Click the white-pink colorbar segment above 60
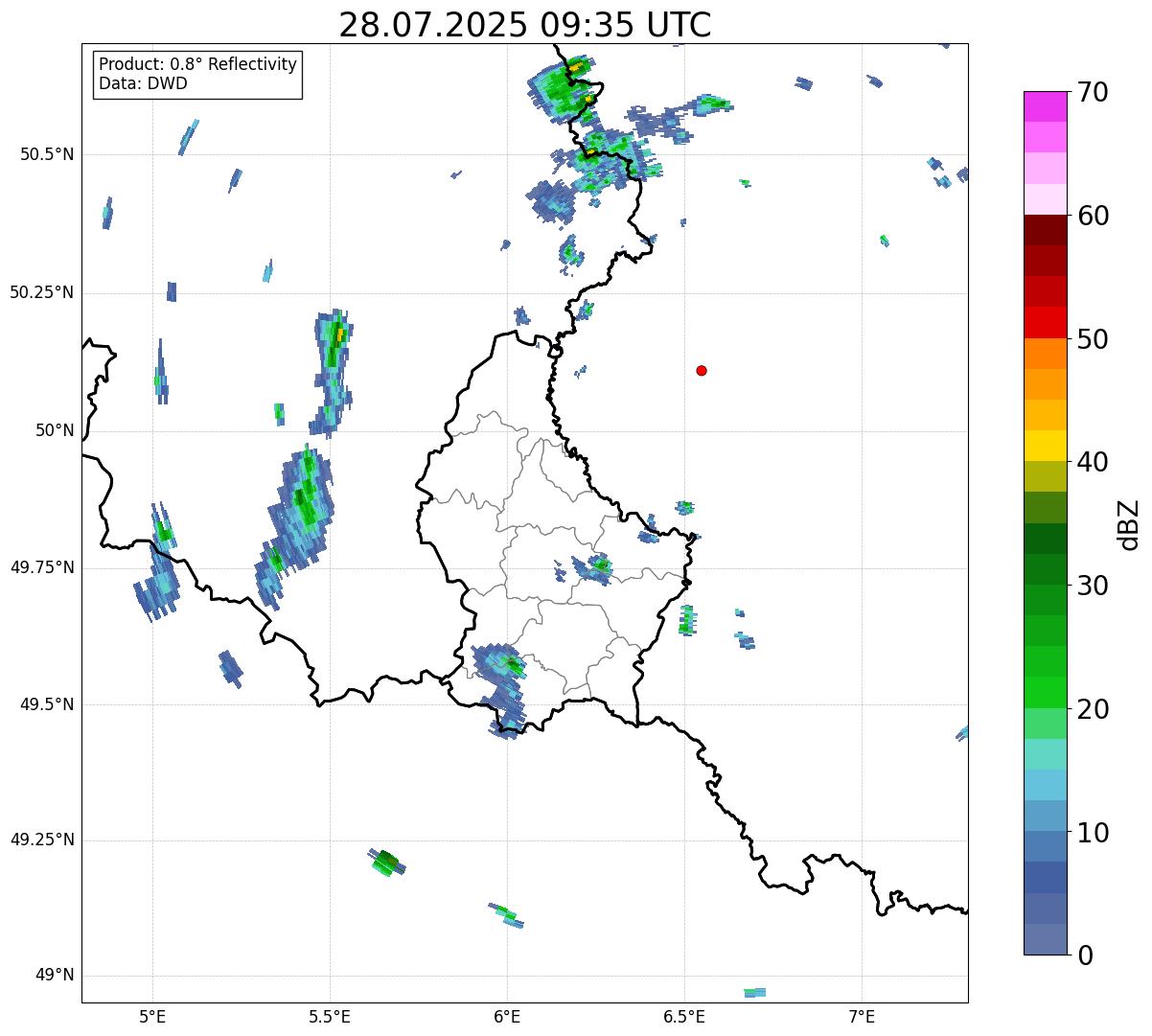Screen dimensions: 1152x1036 (x=1045, y=199)
